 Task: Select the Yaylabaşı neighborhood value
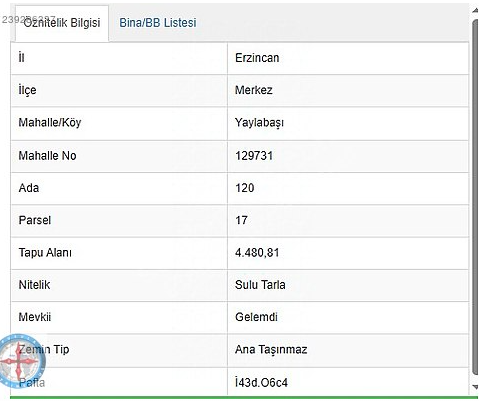(x=259, y=123)
